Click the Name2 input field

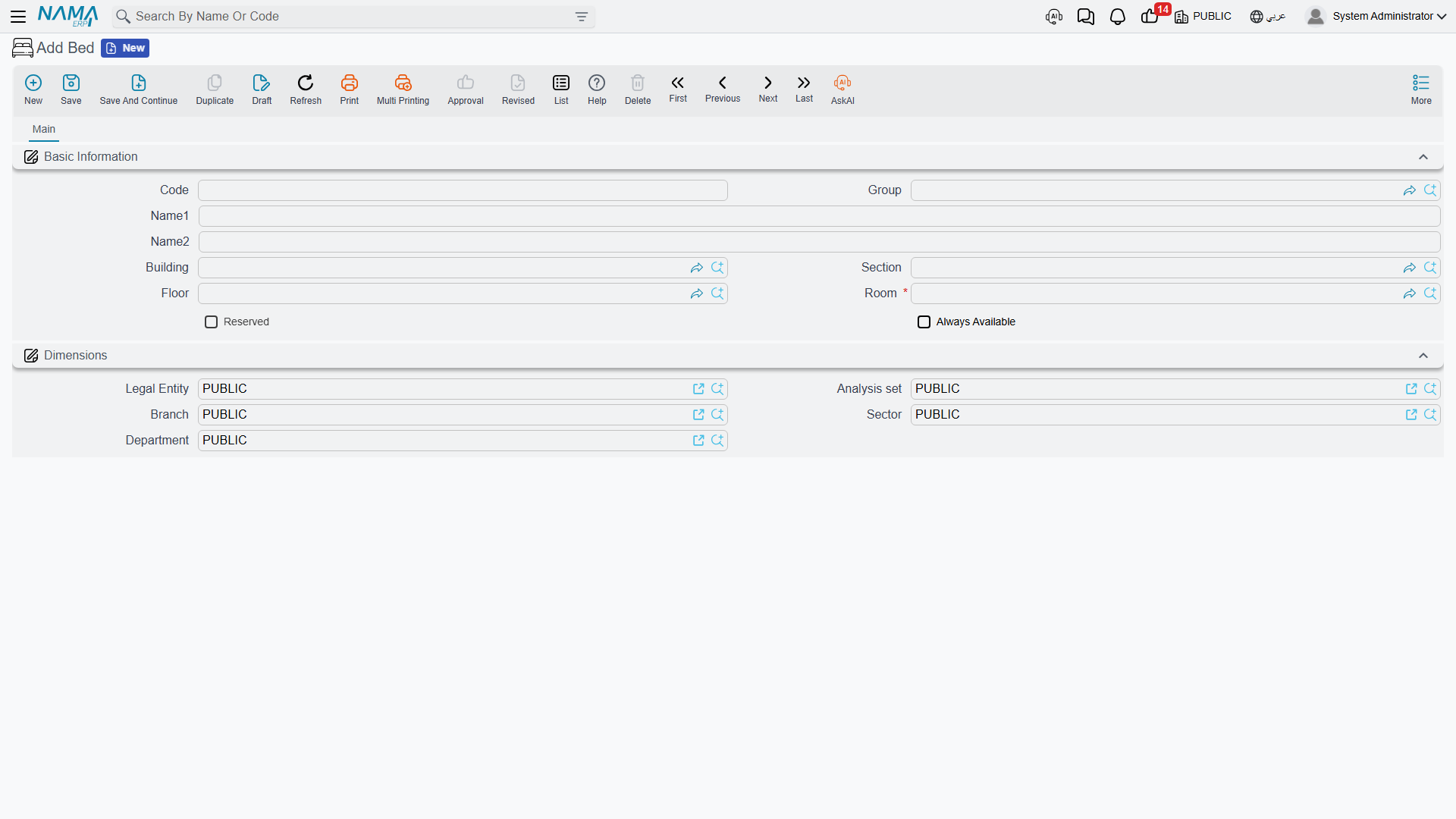pyautogui.click(x=819, y=242)
